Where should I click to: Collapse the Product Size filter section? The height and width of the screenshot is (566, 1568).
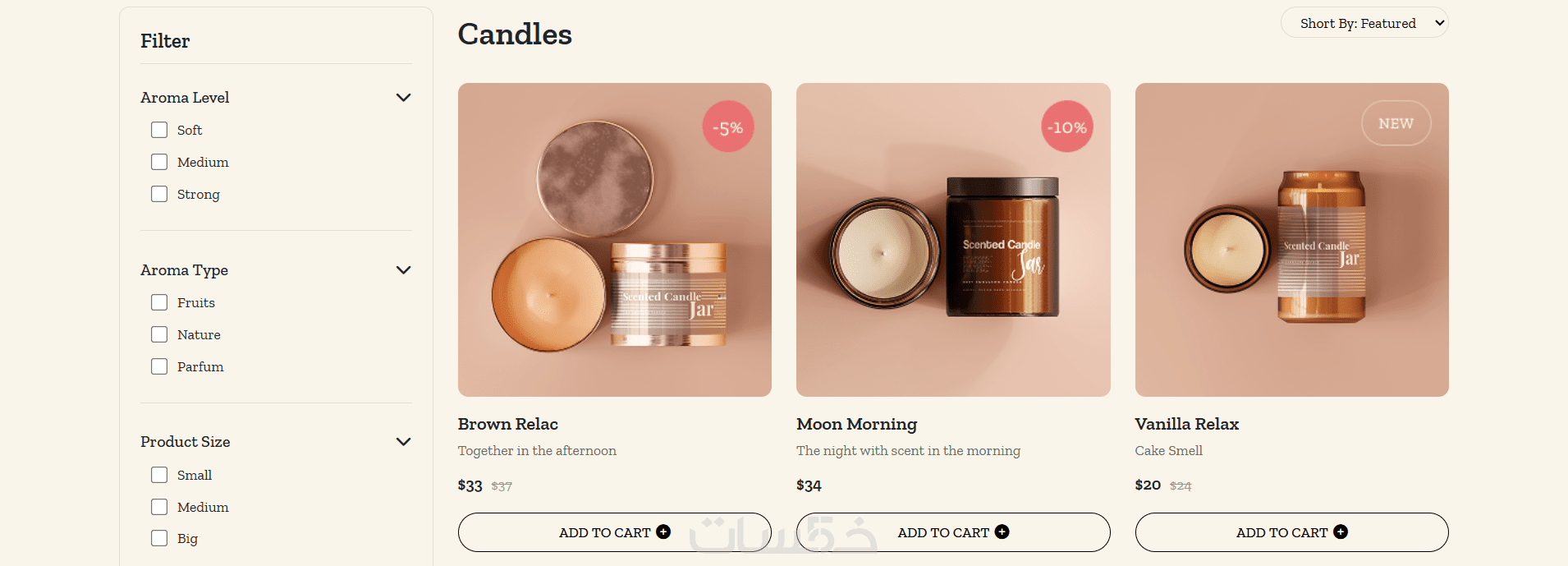pyautogui.click(x=403, y=442)
